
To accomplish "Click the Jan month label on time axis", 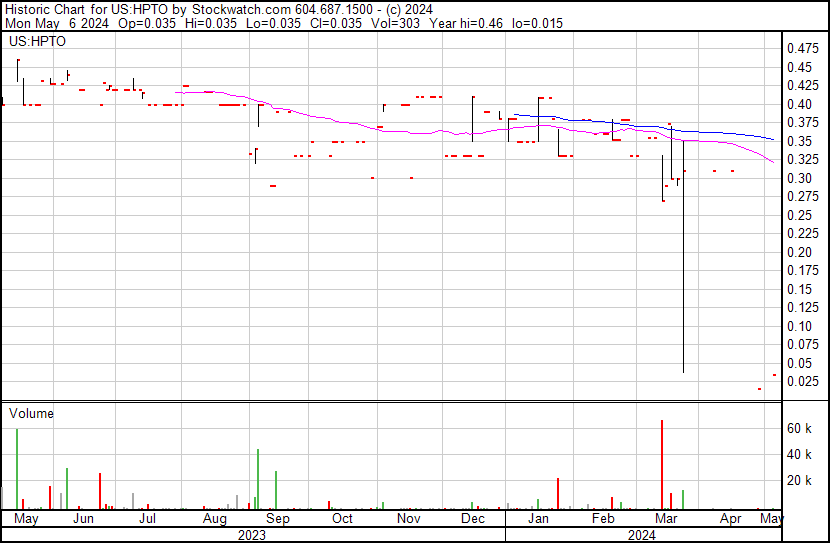I will tap(538, 519).
